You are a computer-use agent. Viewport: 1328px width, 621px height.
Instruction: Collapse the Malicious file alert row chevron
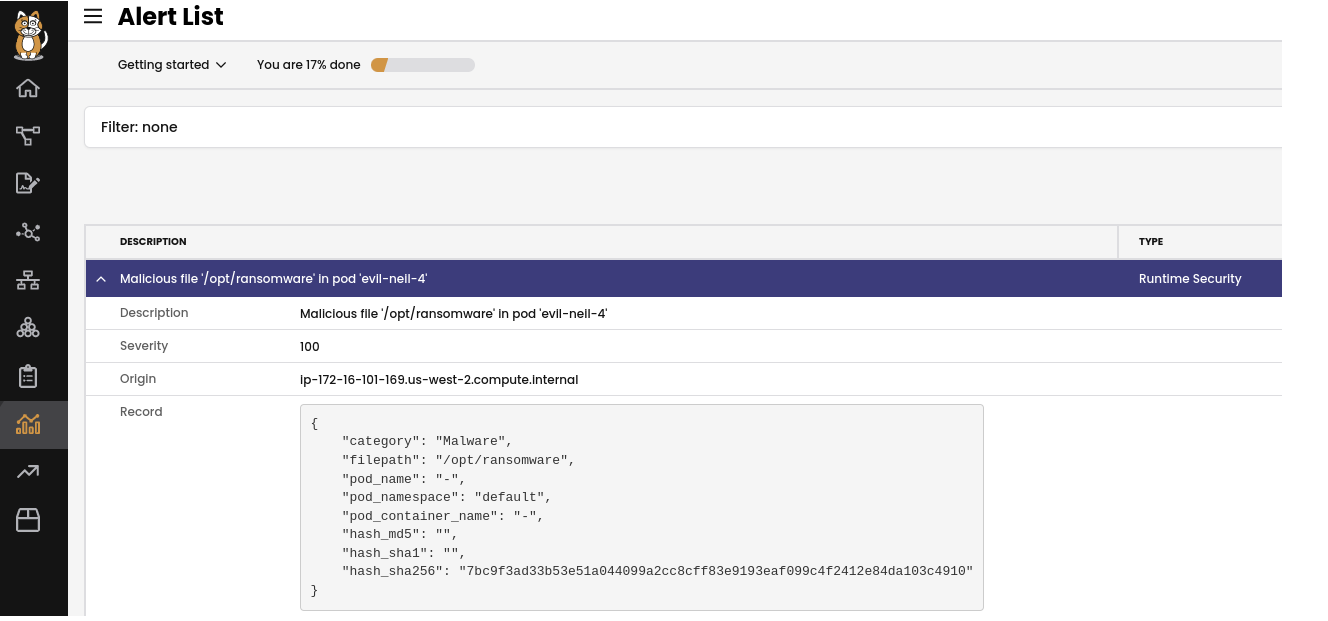pos(101,280)
